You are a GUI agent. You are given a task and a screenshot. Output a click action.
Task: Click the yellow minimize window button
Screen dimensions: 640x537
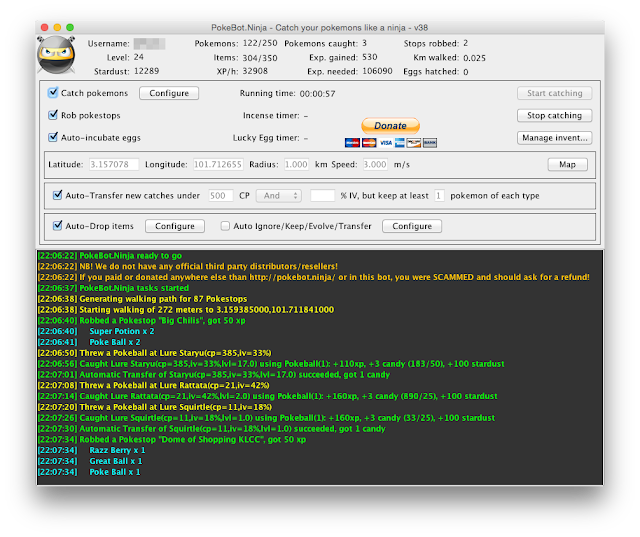click(57, 27)
